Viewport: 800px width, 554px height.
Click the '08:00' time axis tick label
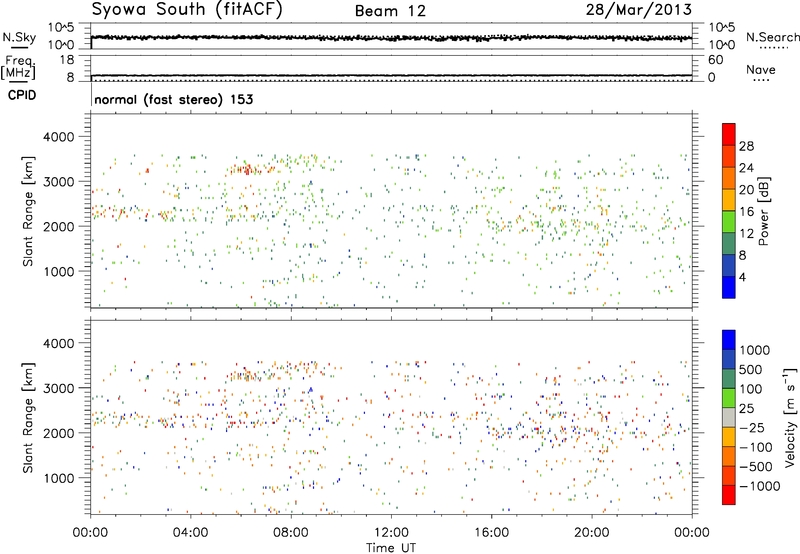291,533
